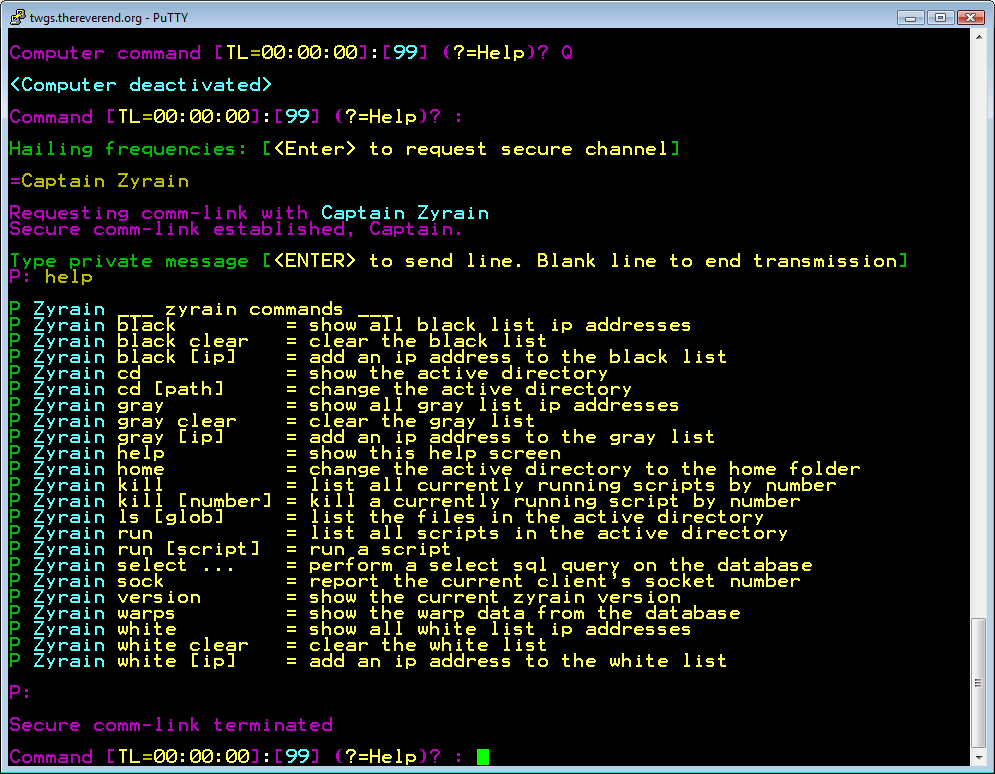Click the twgs.thereverend.org title bar text
995x774 pixels.
click(100, 17)
